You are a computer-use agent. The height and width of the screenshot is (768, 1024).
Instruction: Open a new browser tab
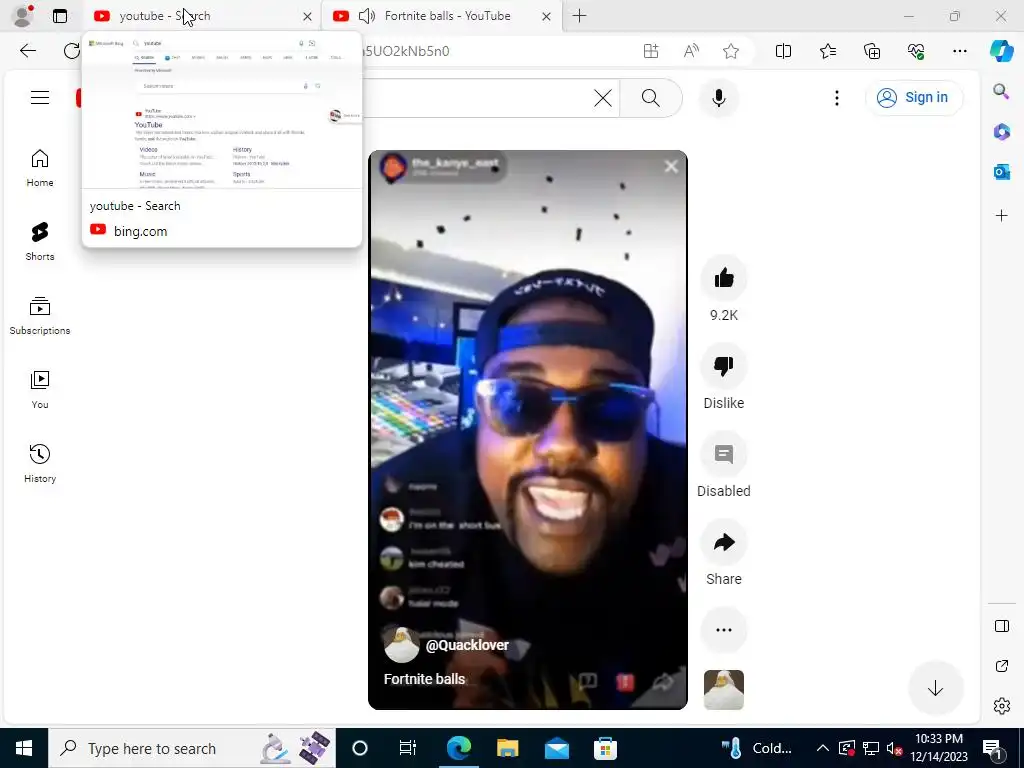coord(579,16)
